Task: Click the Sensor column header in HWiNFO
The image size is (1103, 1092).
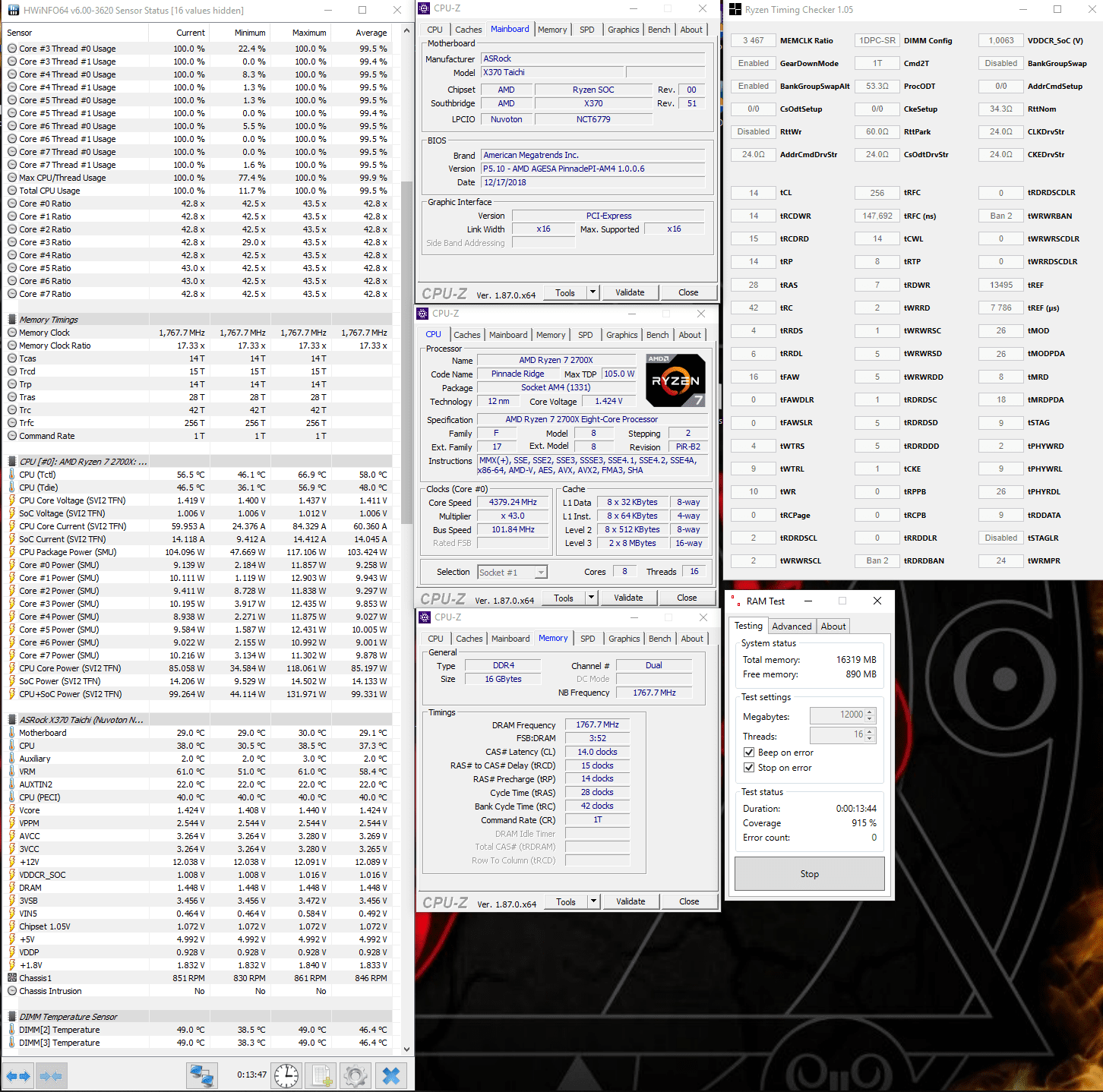Action: 76,33
